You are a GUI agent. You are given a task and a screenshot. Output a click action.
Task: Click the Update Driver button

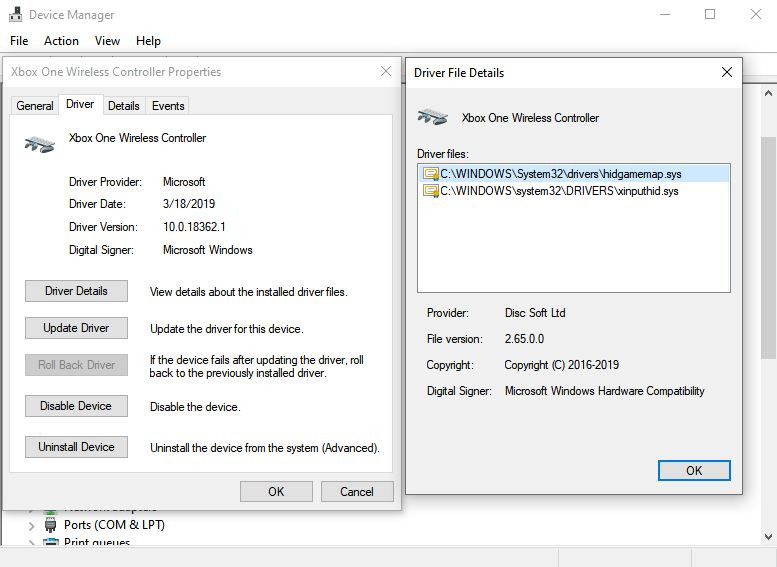(76, 328)
